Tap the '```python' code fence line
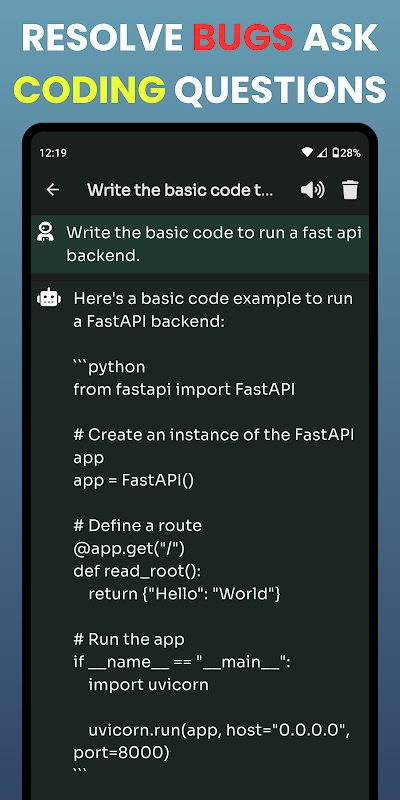 pyautogui.click(x=109, y=367)
